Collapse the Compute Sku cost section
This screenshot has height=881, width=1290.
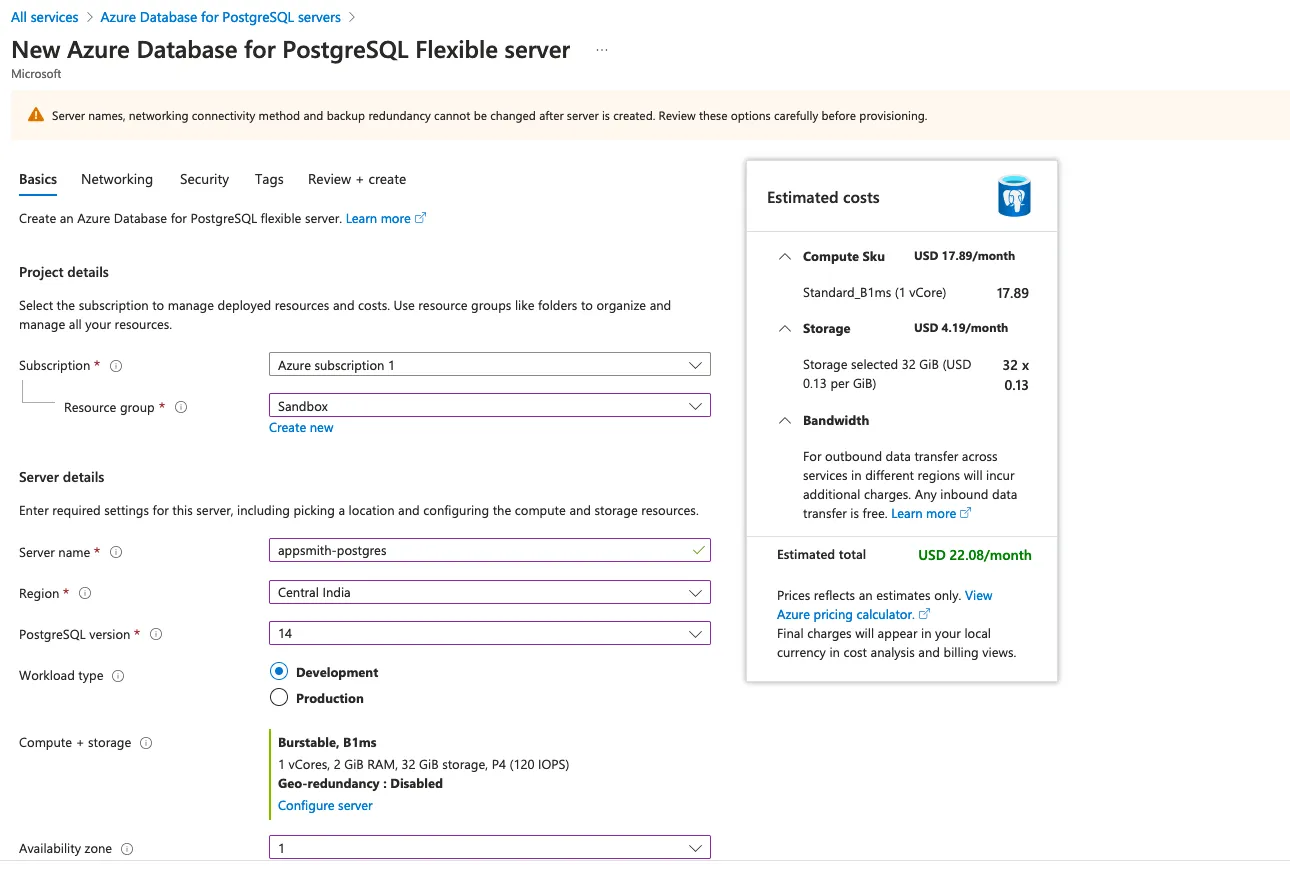click(784, 257)
